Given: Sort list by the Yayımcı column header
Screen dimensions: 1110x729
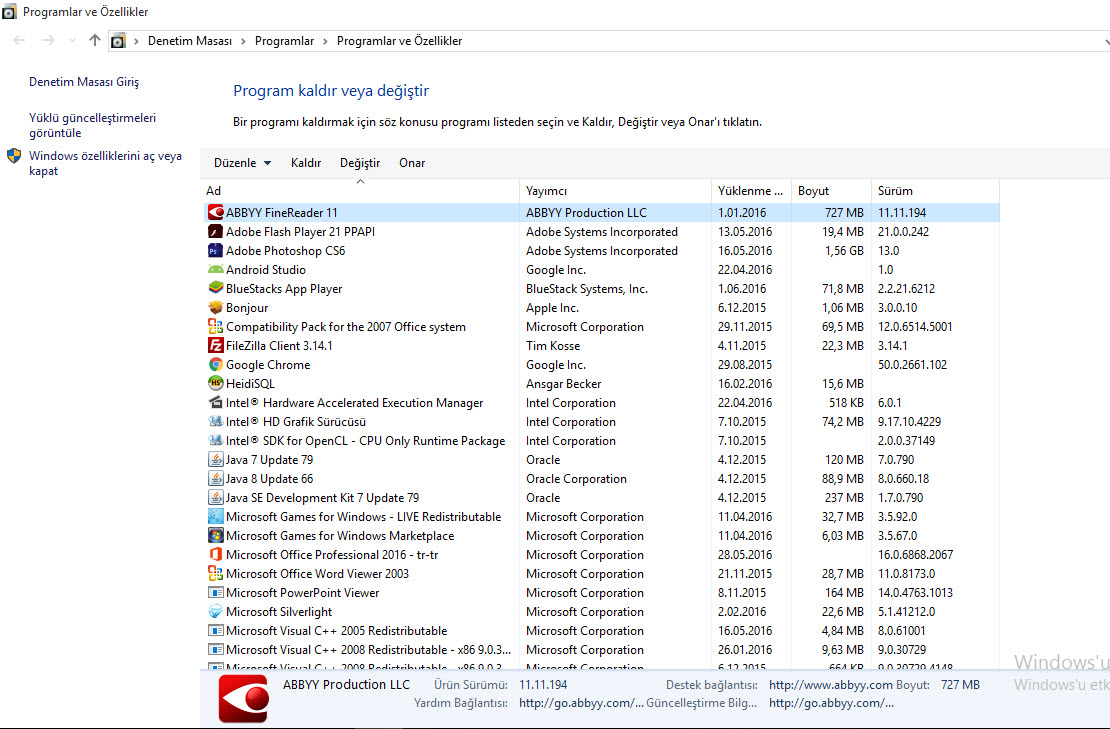Looking at the screenshot, I should point(615,191).
